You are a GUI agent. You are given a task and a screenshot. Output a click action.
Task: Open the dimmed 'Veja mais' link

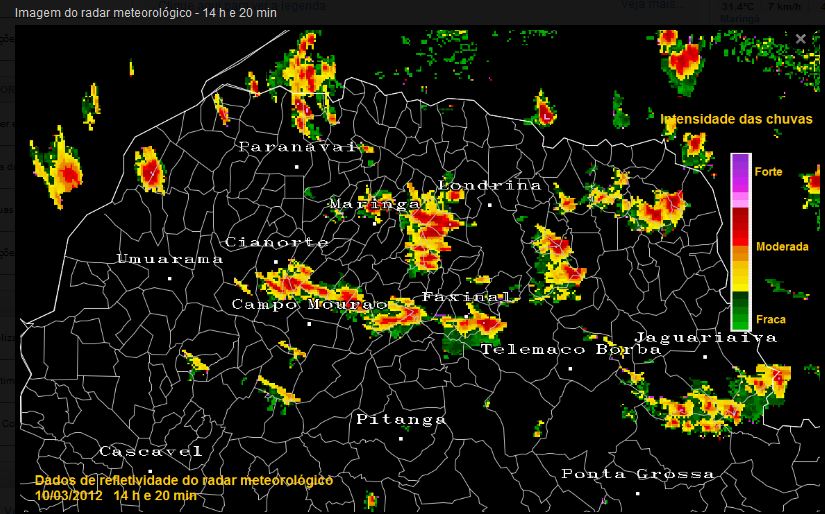[x=675, y=5]
